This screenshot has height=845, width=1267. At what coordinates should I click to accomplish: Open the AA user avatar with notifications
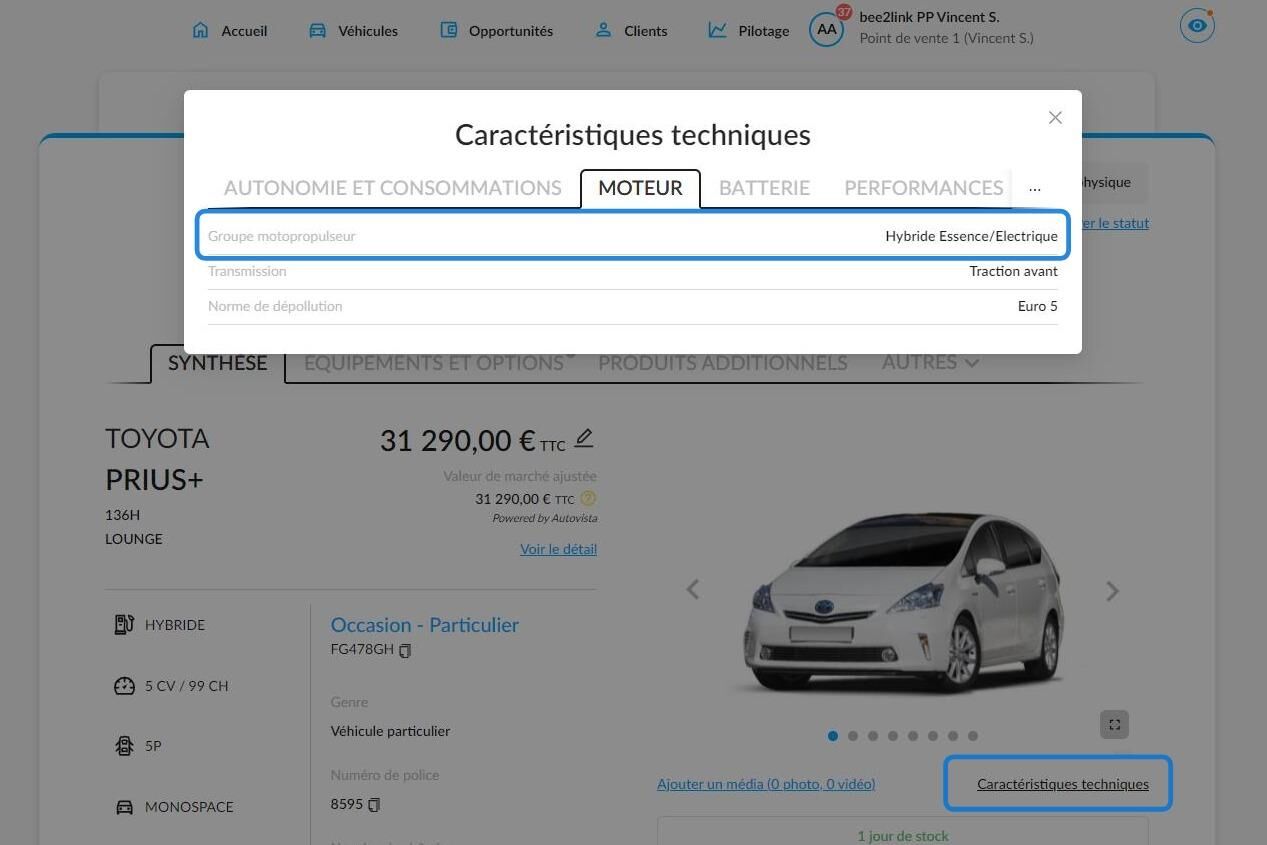point(827,29)
